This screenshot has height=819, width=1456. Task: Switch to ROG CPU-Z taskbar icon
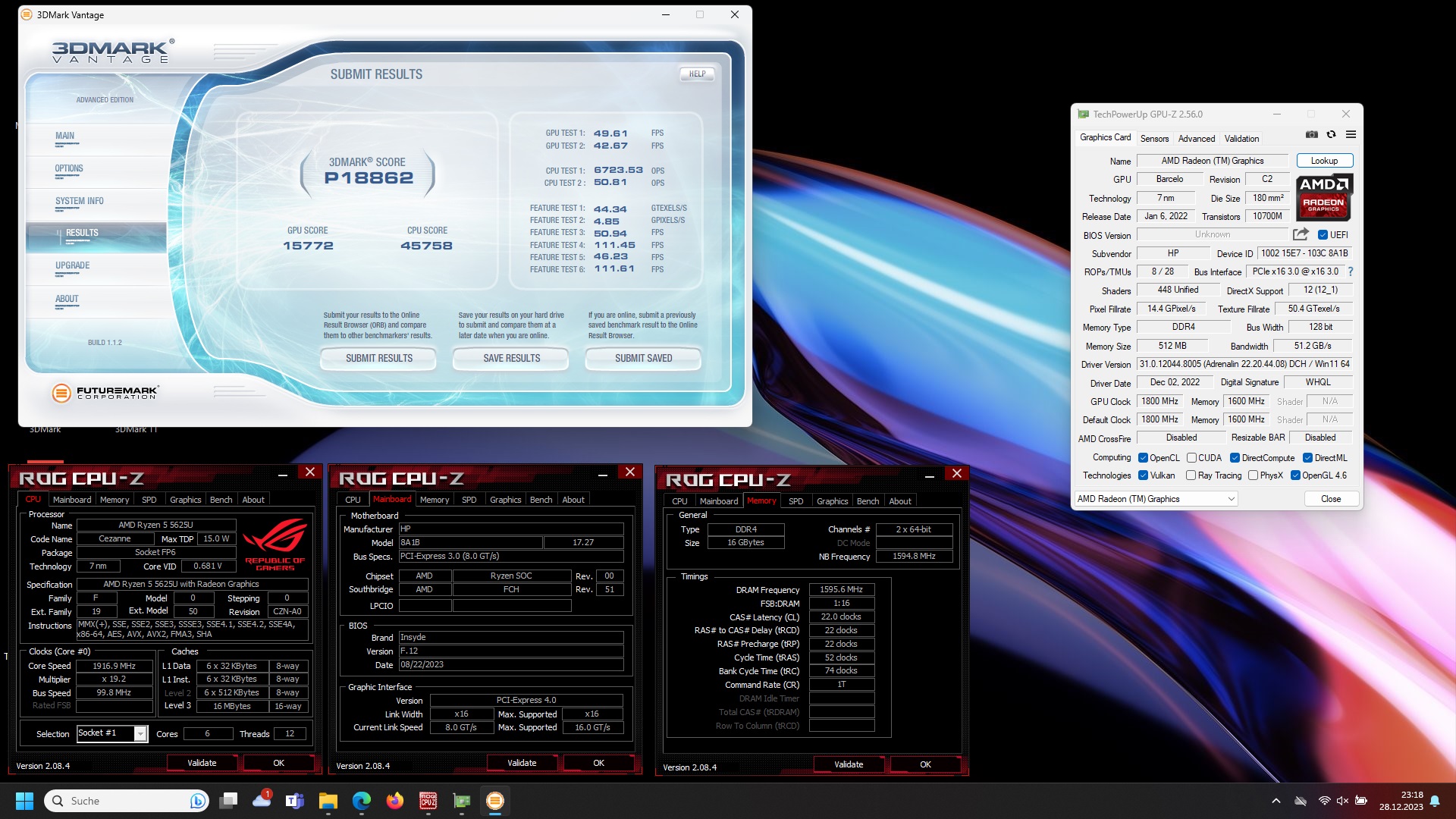tap(428, 801)
